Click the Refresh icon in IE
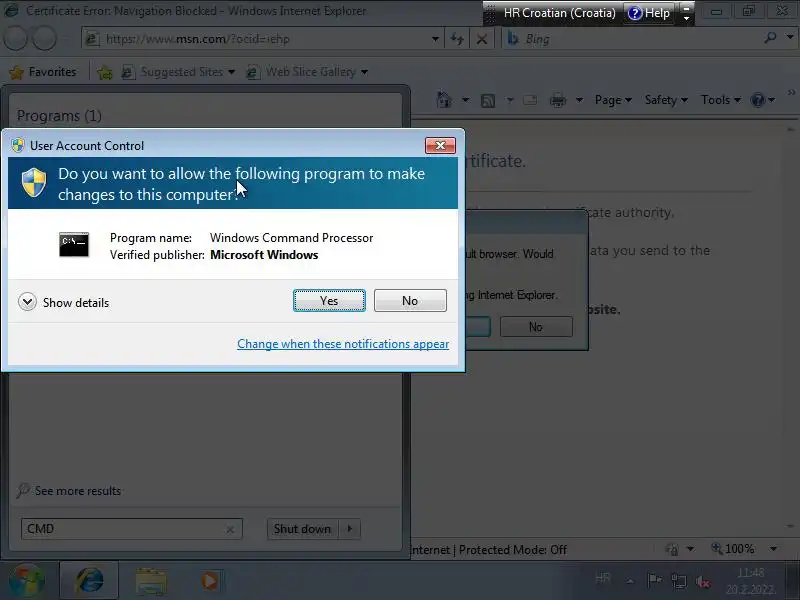800x600 pixels. [457, 39]
